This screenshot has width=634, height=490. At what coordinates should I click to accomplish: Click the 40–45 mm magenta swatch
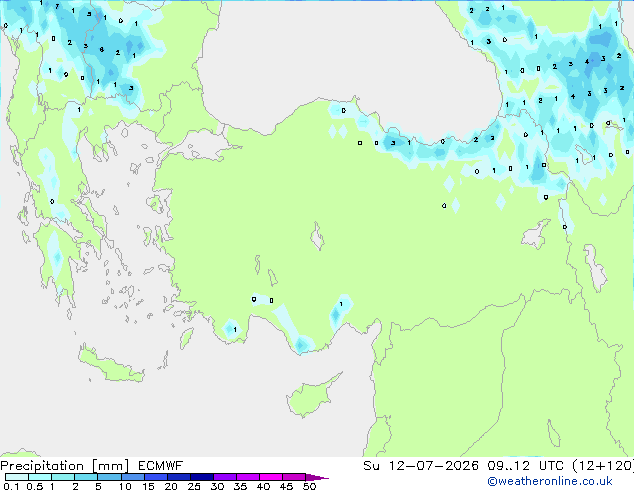click(271, 477)
